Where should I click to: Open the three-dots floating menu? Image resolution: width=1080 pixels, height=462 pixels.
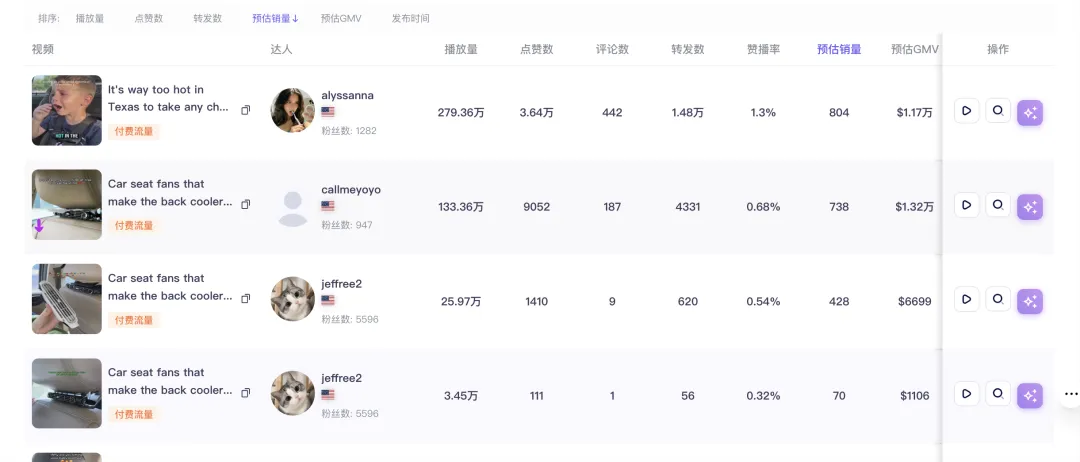point(1070,394)
